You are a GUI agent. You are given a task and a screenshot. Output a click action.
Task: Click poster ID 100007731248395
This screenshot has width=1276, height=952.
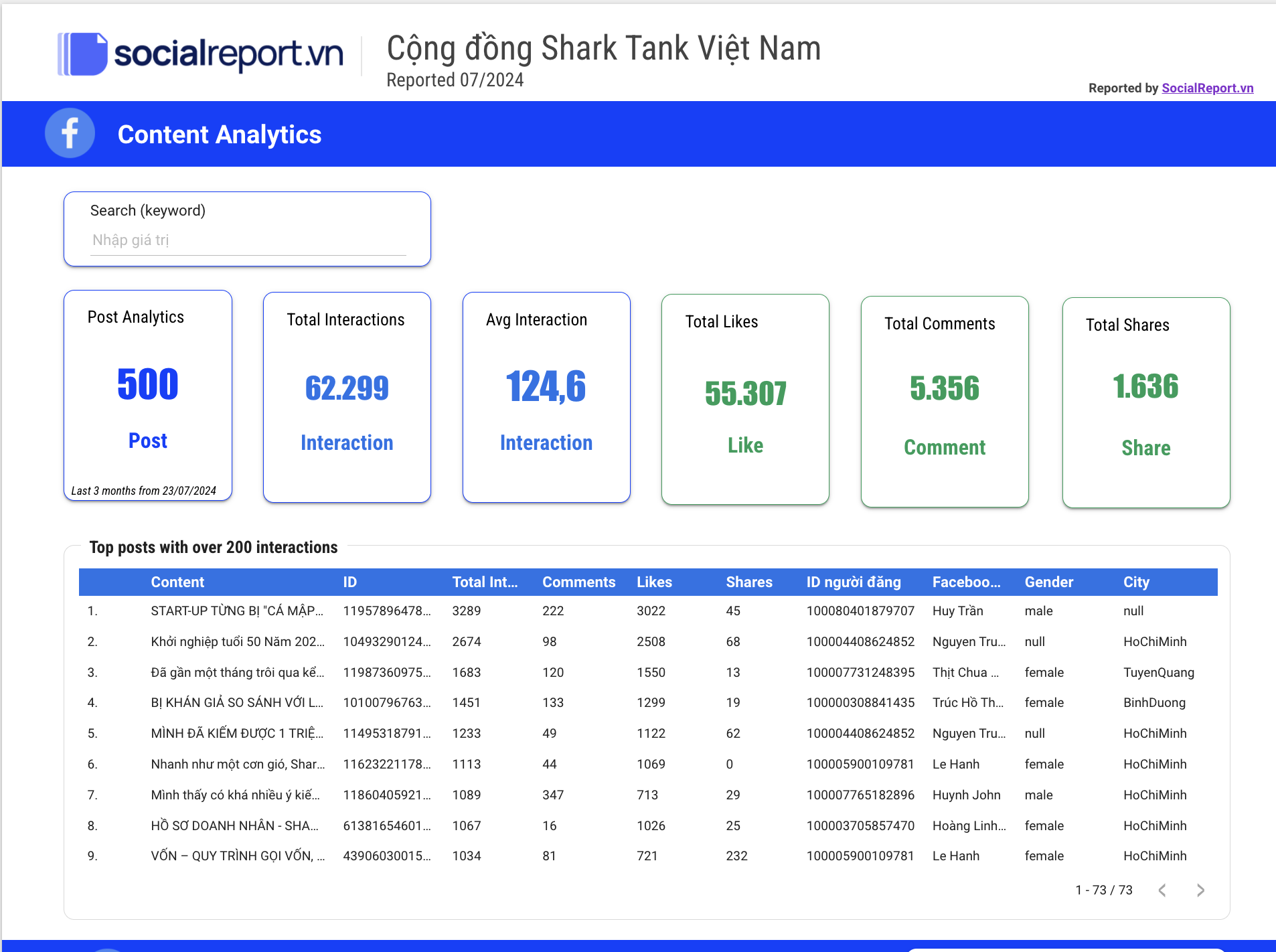click(x=860, y=672)
